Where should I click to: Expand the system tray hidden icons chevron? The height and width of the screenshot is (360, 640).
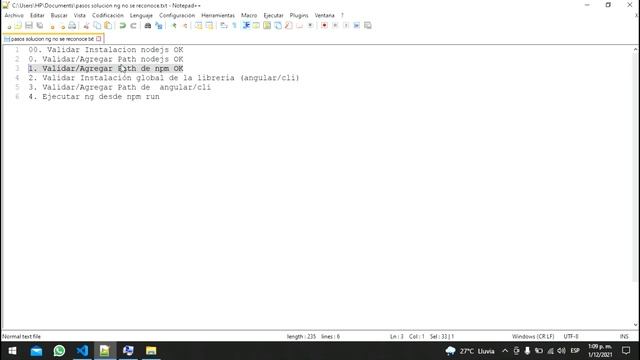click(505, 351)
